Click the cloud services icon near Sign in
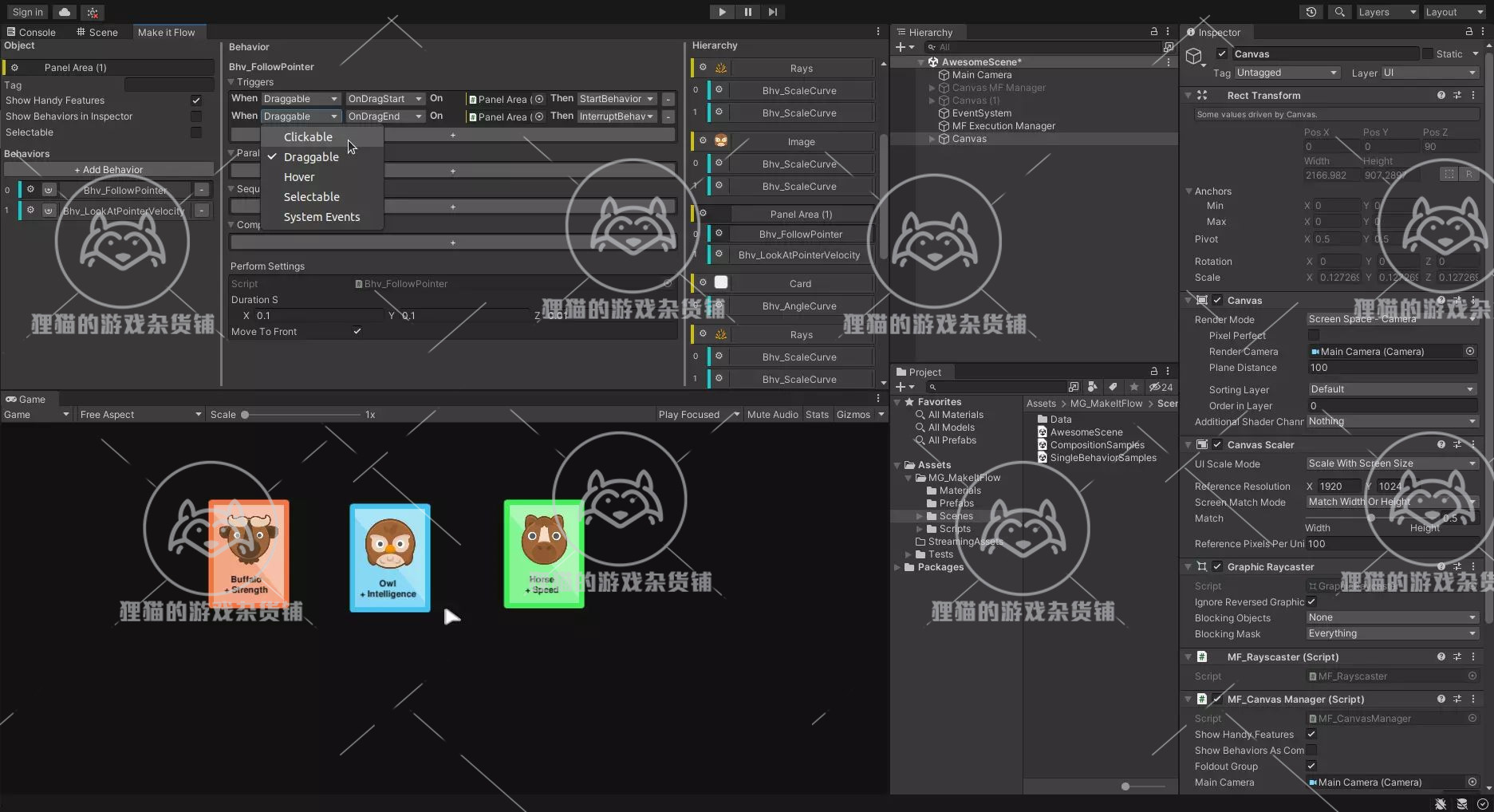The height and width of the screenshot is (812, 1494). point(63,11)
